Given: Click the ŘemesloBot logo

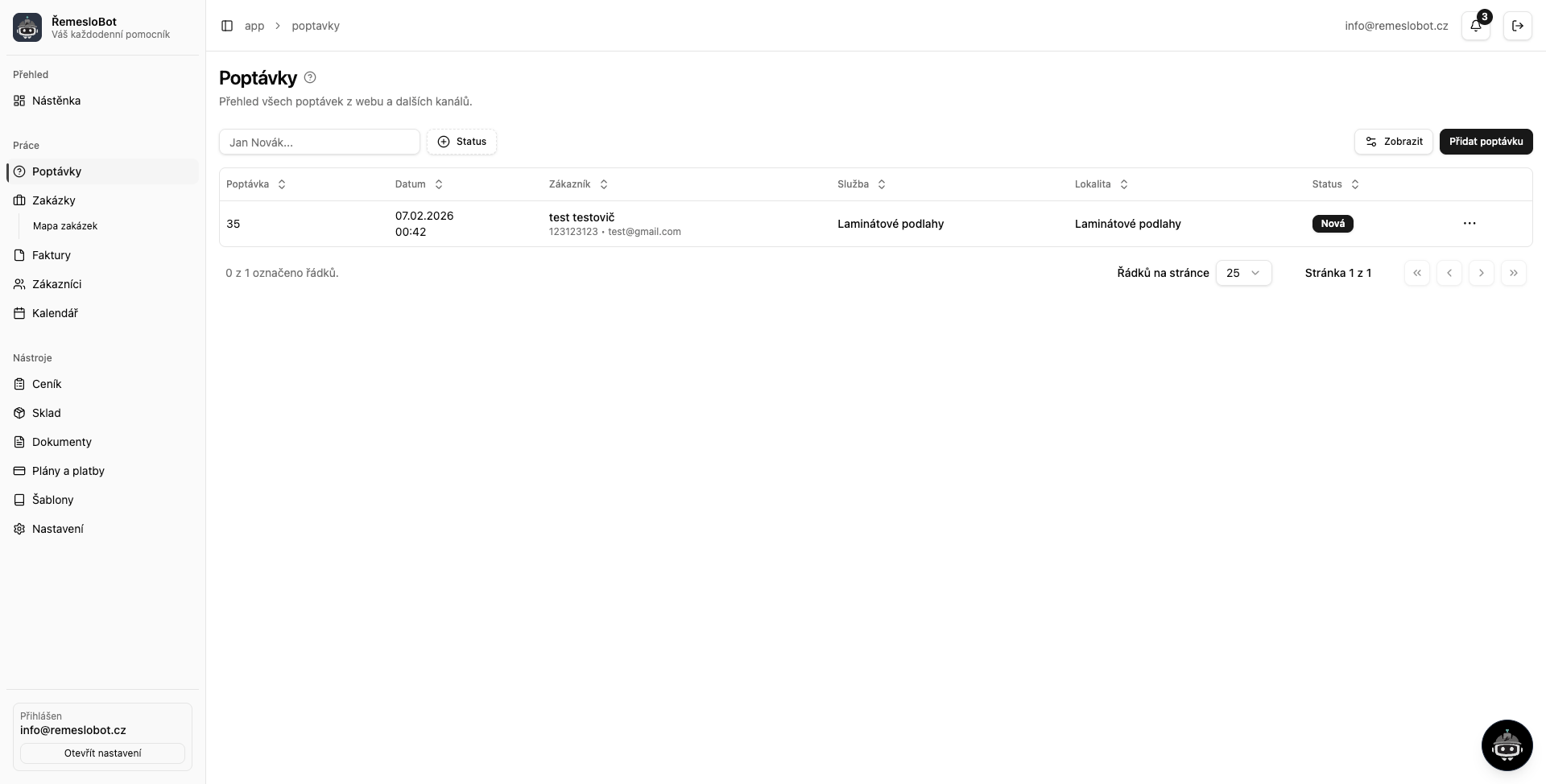Looking at the screenshot, I should (27, 27).
